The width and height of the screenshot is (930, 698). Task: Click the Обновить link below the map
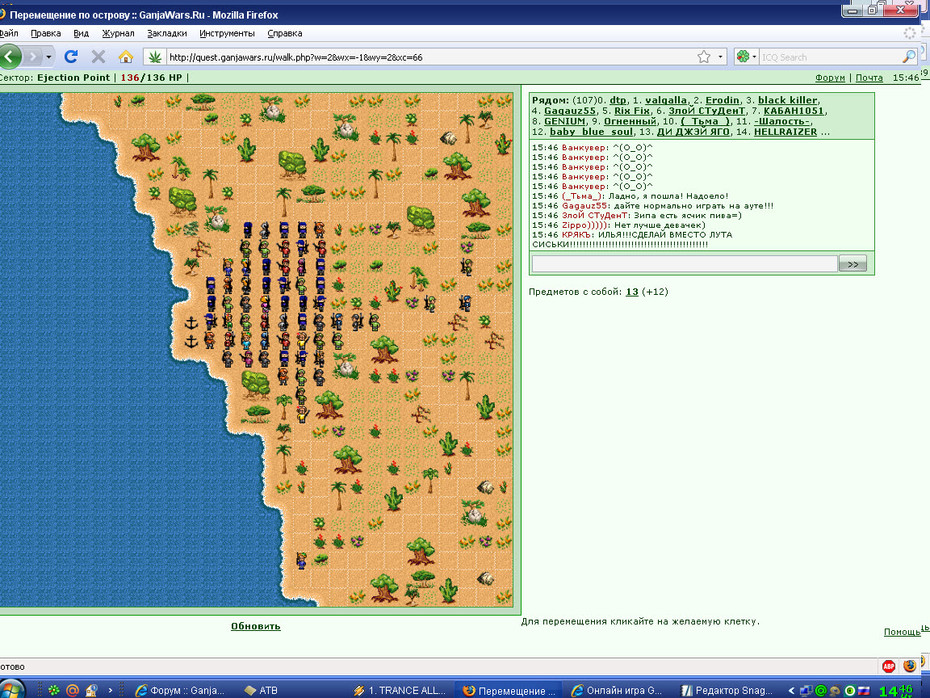click(x=256, y=626)
